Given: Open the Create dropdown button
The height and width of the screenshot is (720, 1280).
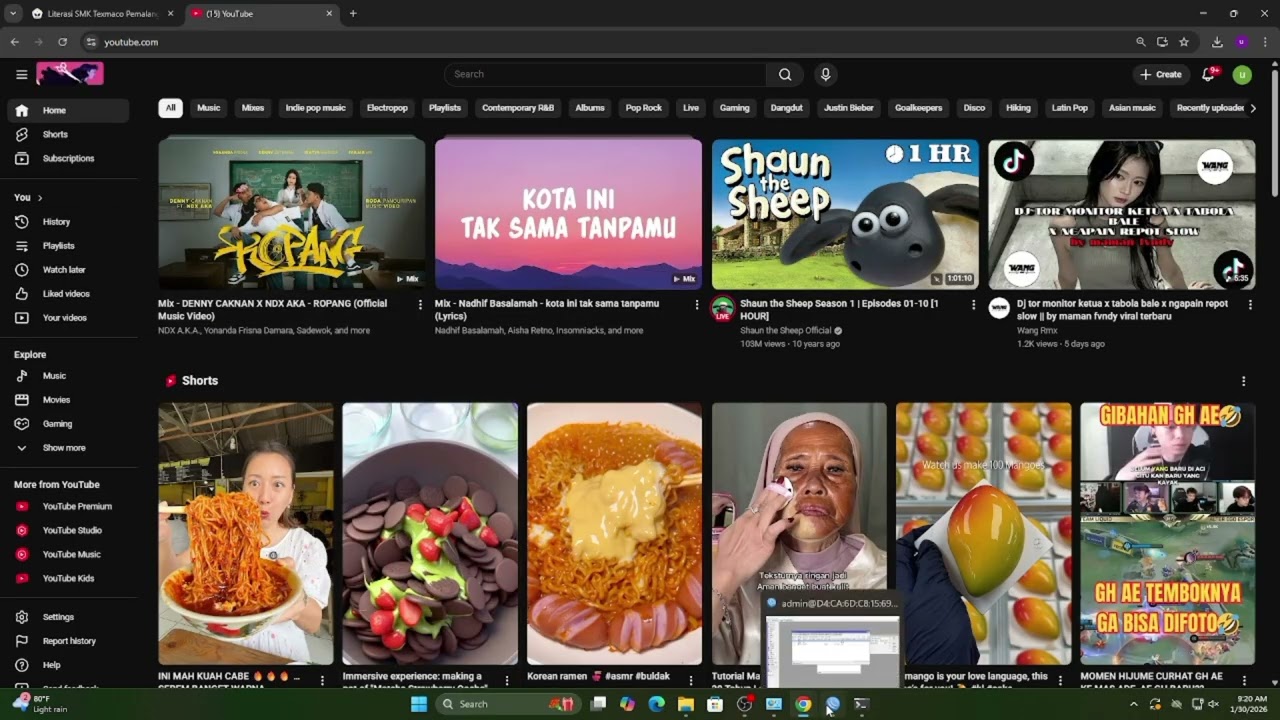Looking at the screenshot, I should (1160, 74).
